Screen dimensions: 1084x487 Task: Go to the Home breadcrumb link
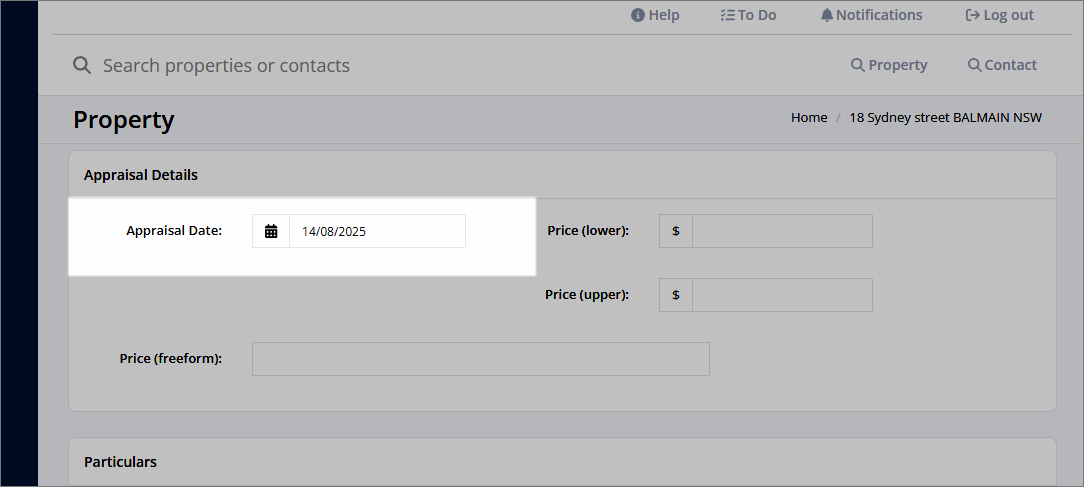(809, 118)
